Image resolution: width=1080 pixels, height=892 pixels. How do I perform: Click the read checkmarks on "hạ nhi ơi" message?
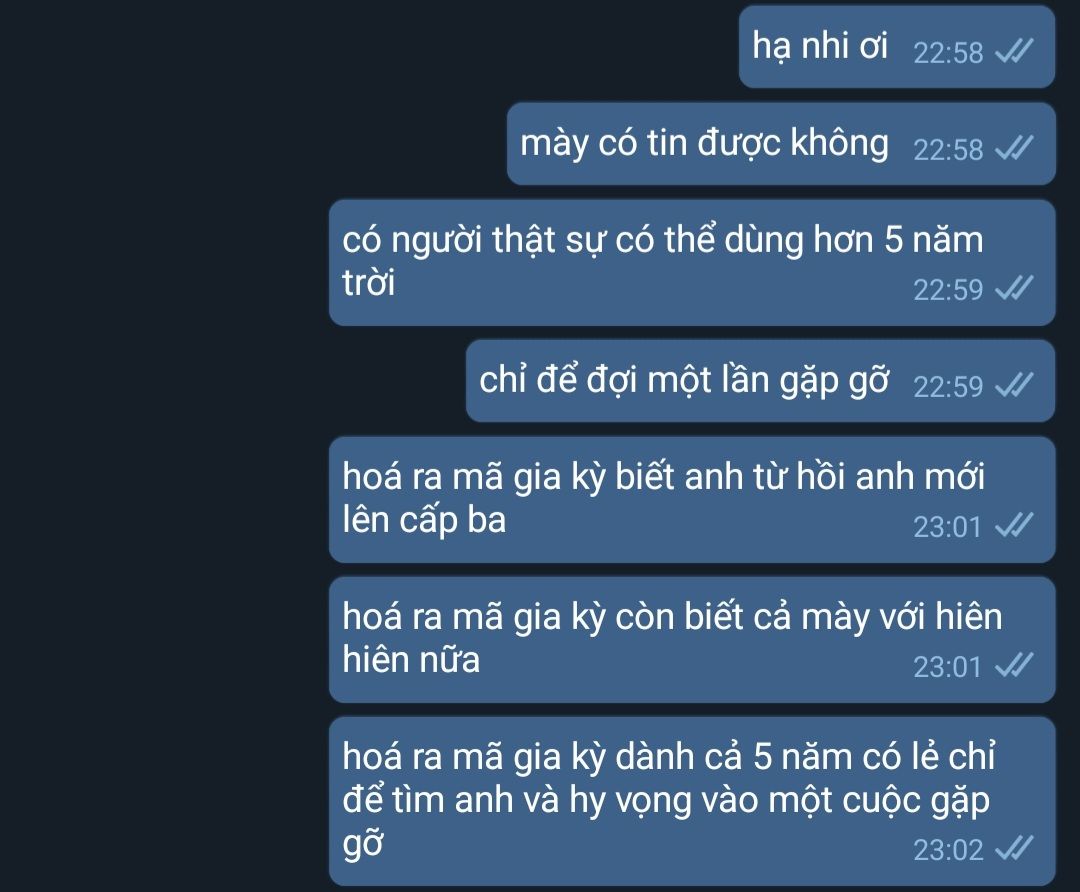[x=1015, y=50]
